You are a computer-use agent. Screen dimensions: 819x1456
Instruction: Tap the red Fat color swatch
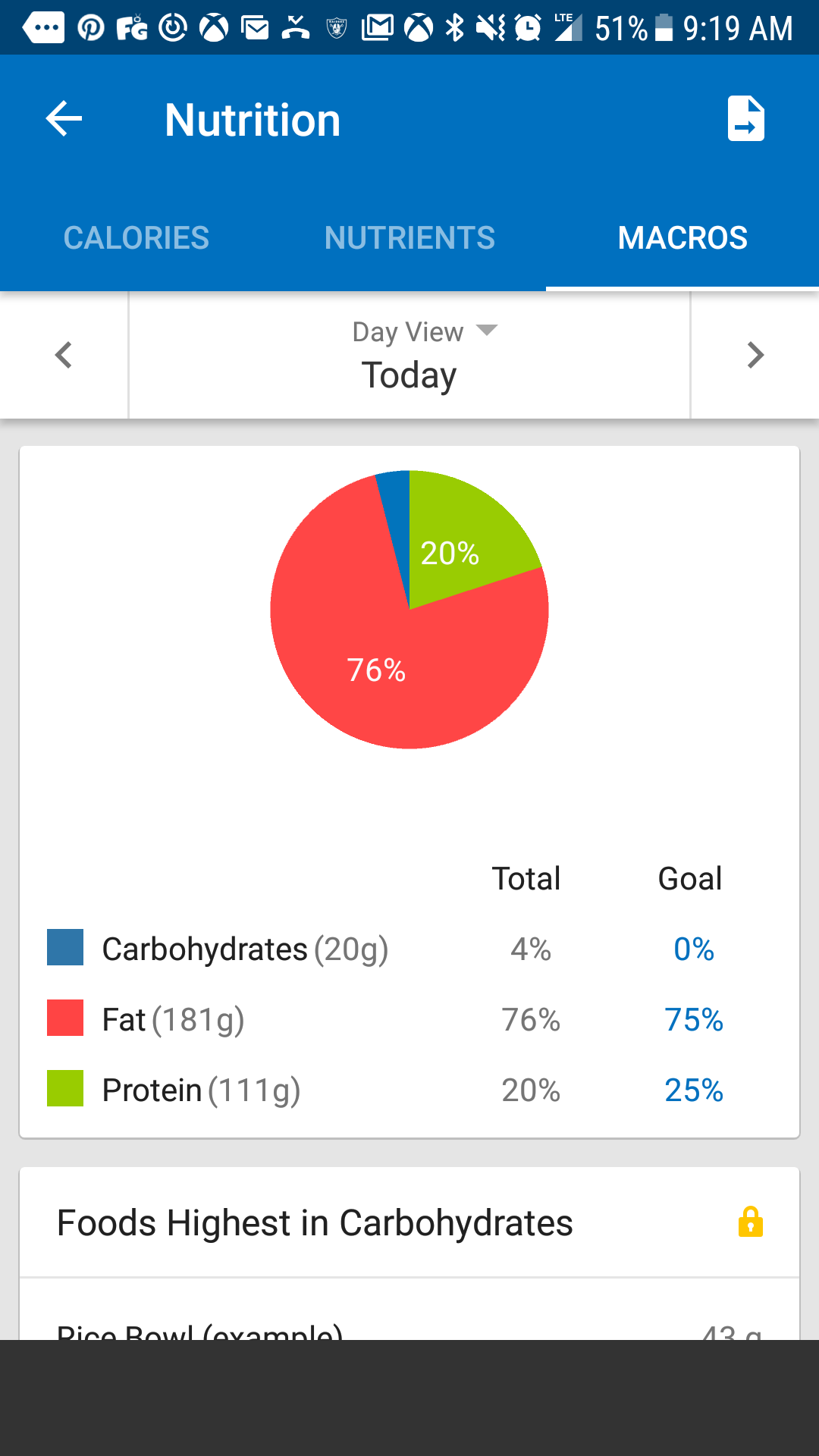click(65, 1018)
